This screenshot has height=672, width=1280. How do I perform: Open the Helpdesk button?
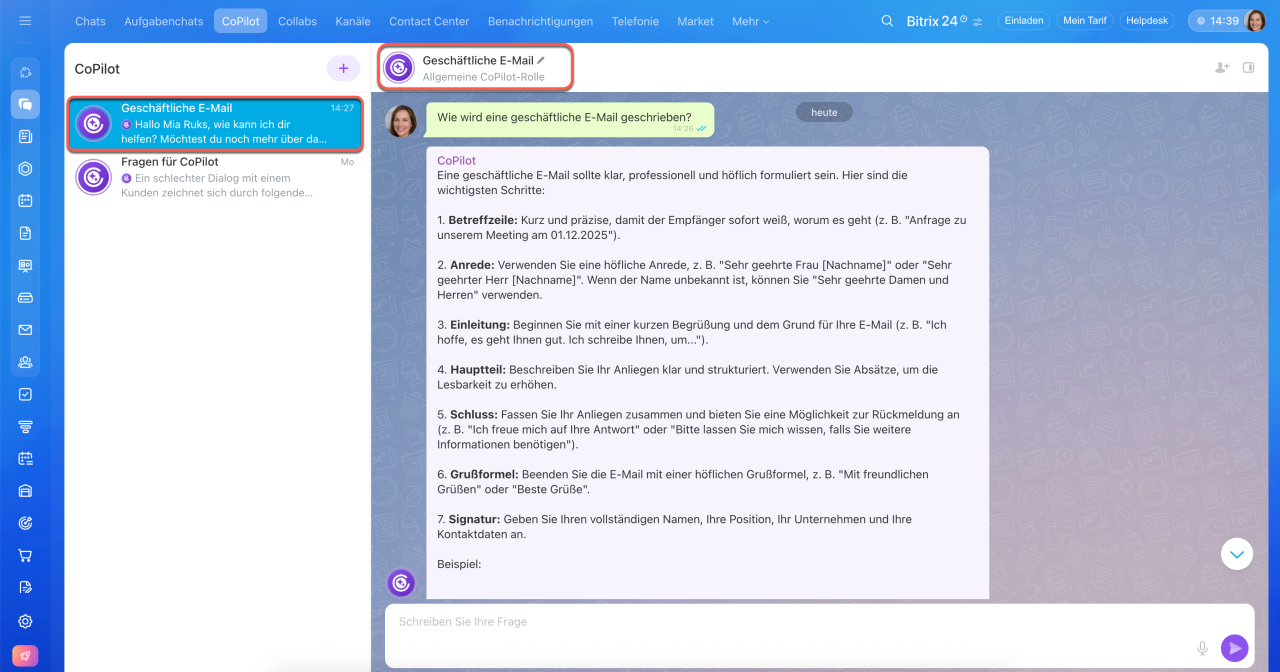1146,21
